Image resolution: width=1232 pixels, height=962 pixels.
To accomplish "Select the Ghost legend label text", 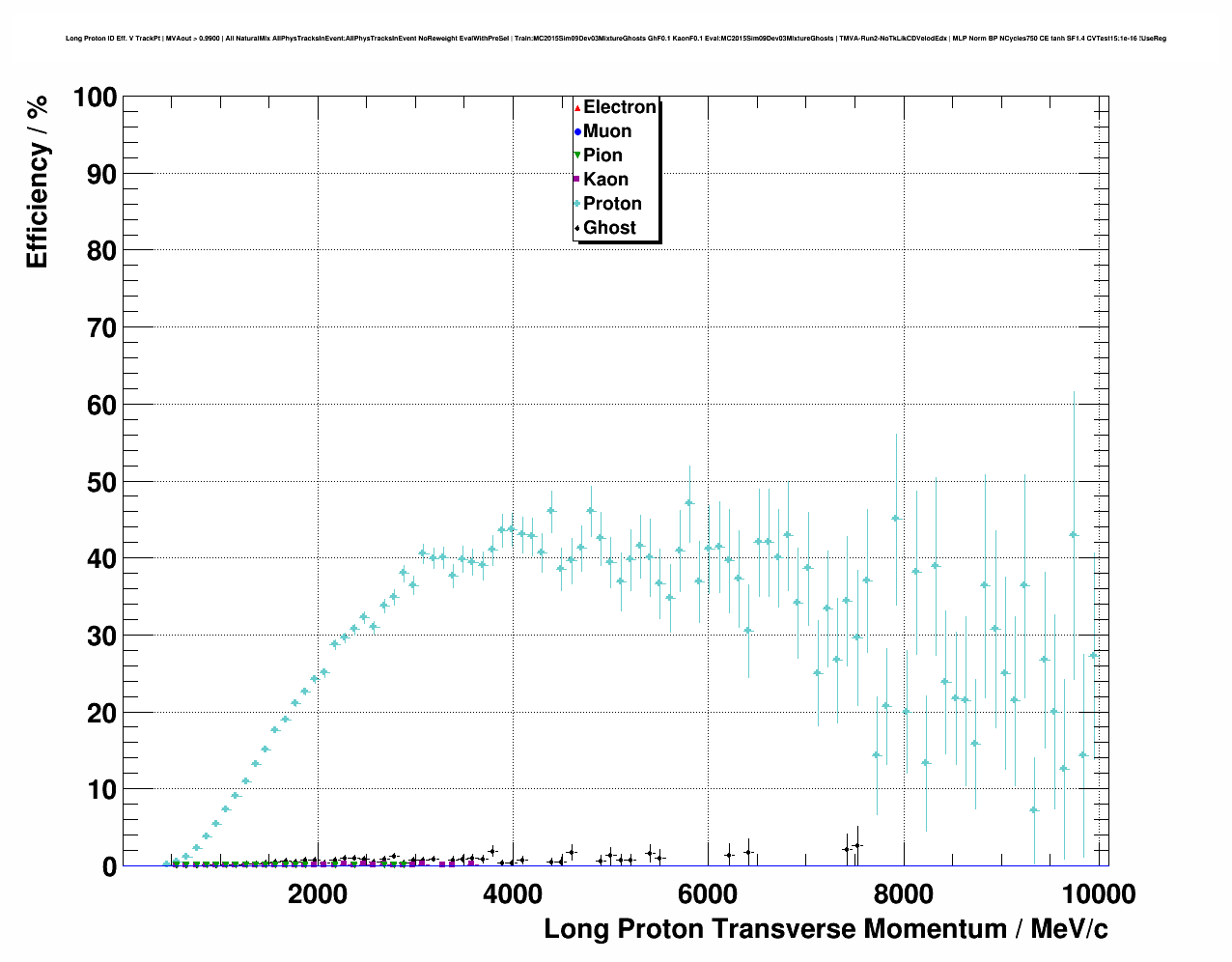I will pyautogui.click(x=609, y=228).
